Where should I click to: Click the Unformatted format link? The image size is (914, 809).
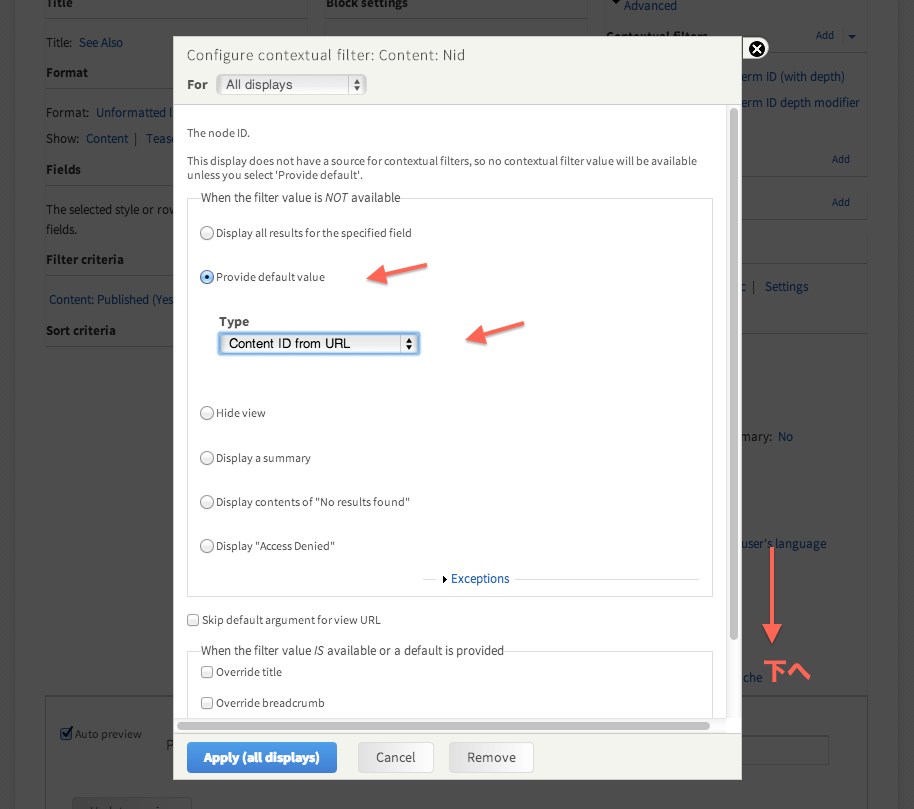point(134,112)
